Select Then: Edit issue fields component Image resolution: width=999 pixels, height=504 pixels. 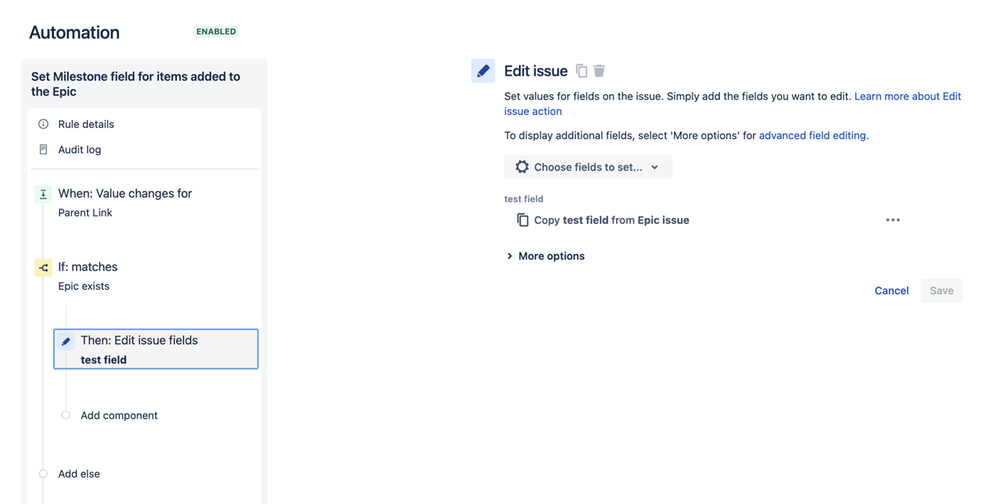pos(156,349)
